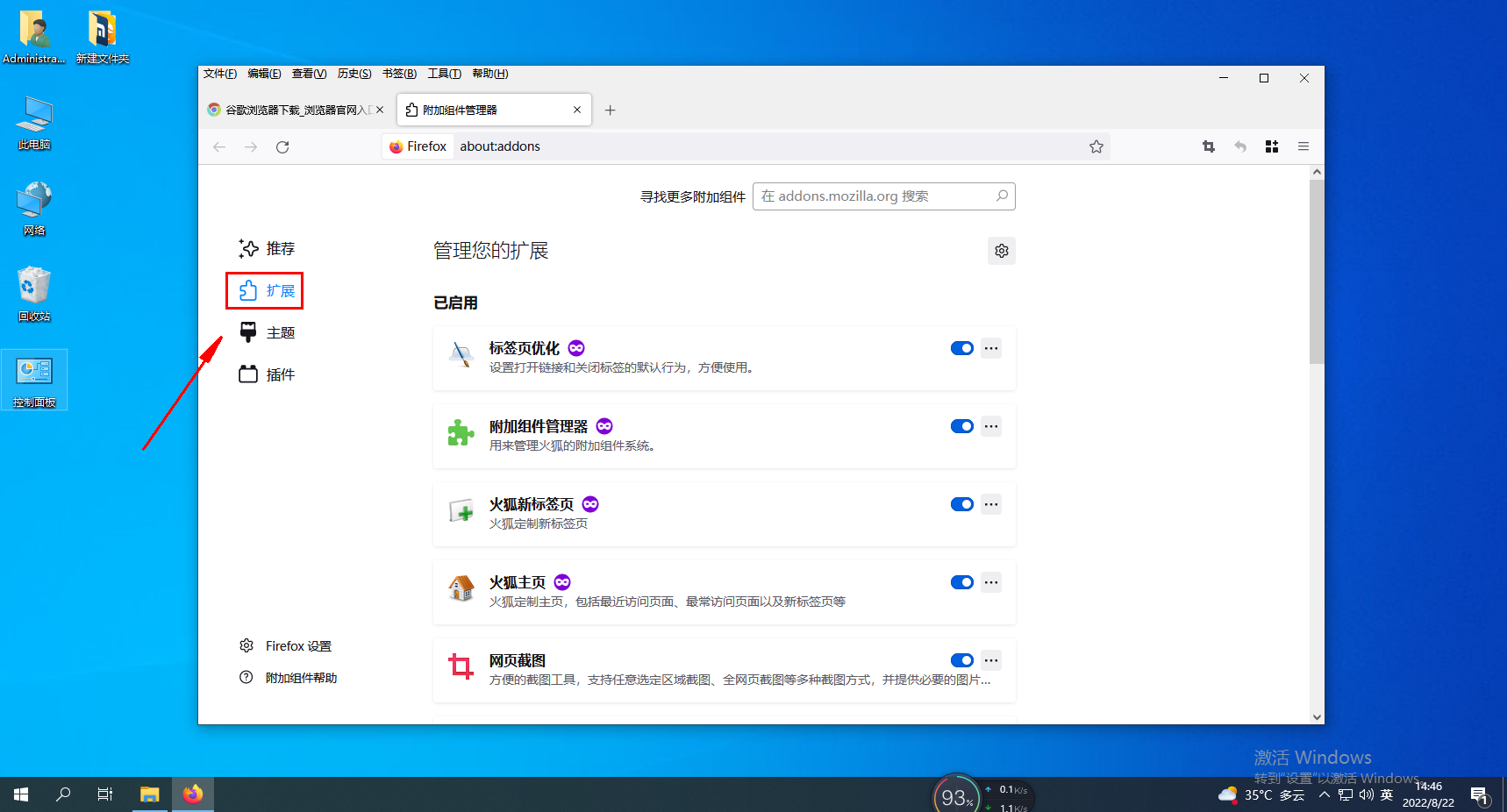
Task: Click the taskbar search icon
Action: click(63, 794)
